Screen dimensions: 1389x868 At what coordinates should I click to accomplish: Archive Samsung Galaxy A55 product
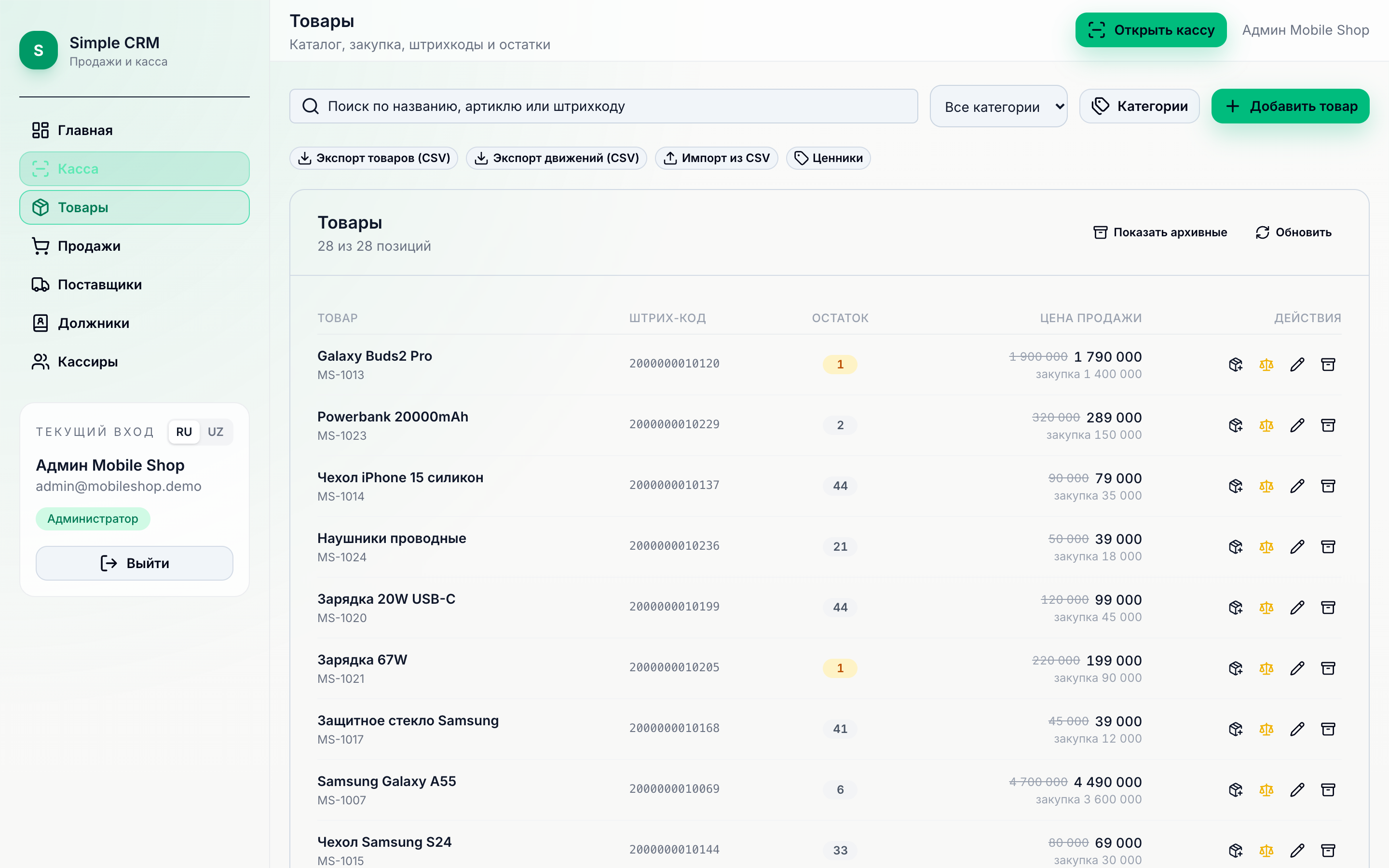tap(1328, 790)
